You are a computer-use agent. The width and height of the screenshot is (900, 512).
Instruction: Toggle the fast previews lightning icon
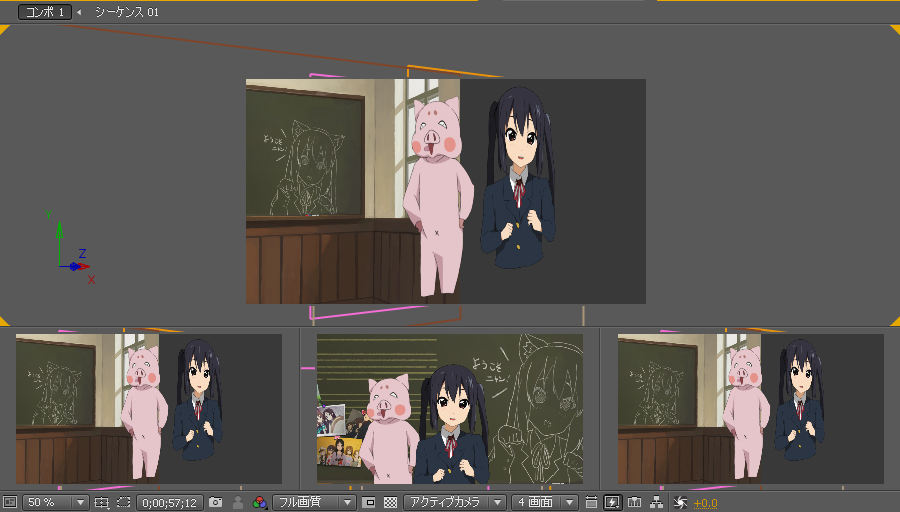coord(612,502)
